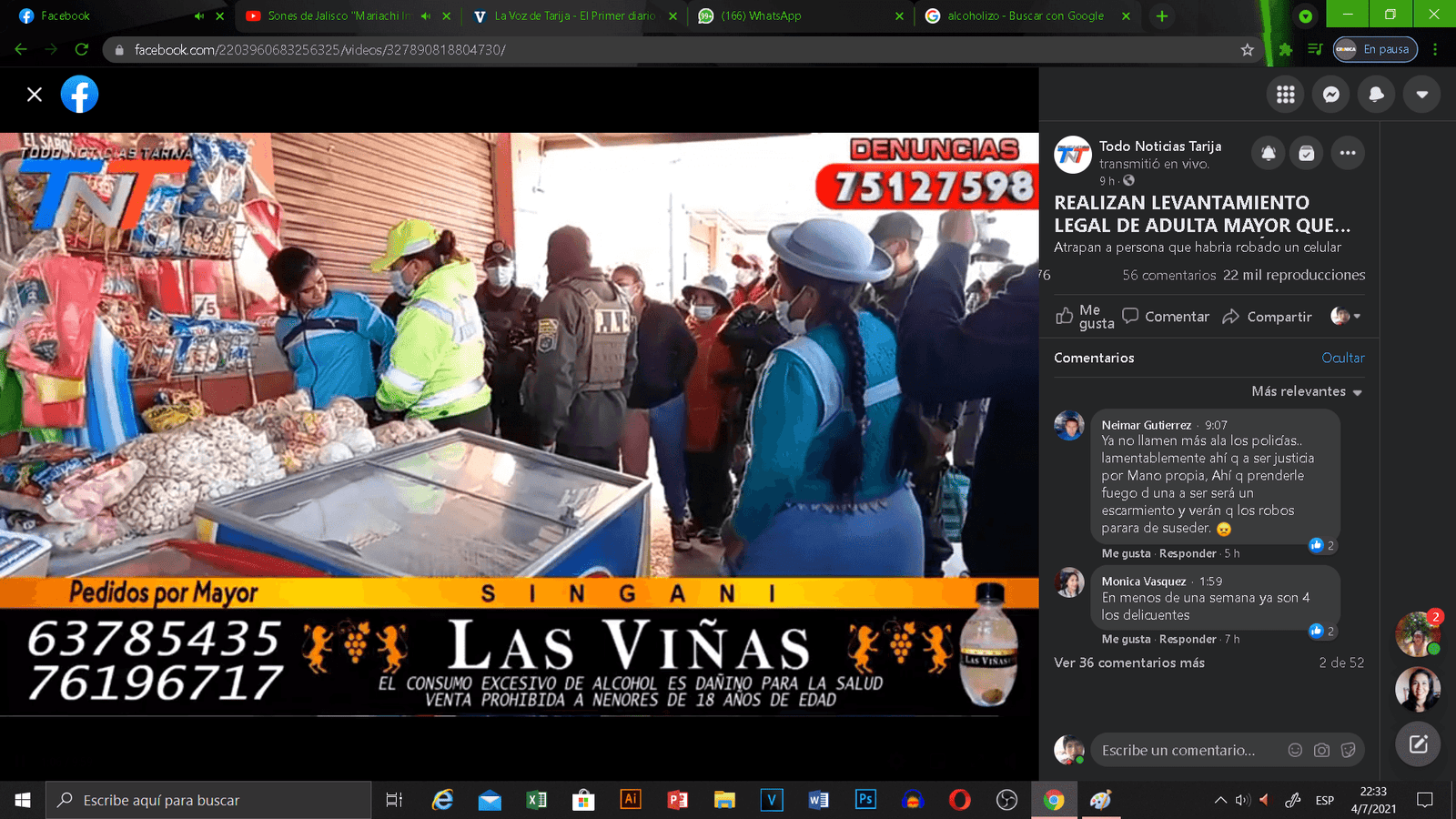Click the new message compose icon
This screenshot has width=1456, height=819.
pyautogui.click(x=1418, y=744)
